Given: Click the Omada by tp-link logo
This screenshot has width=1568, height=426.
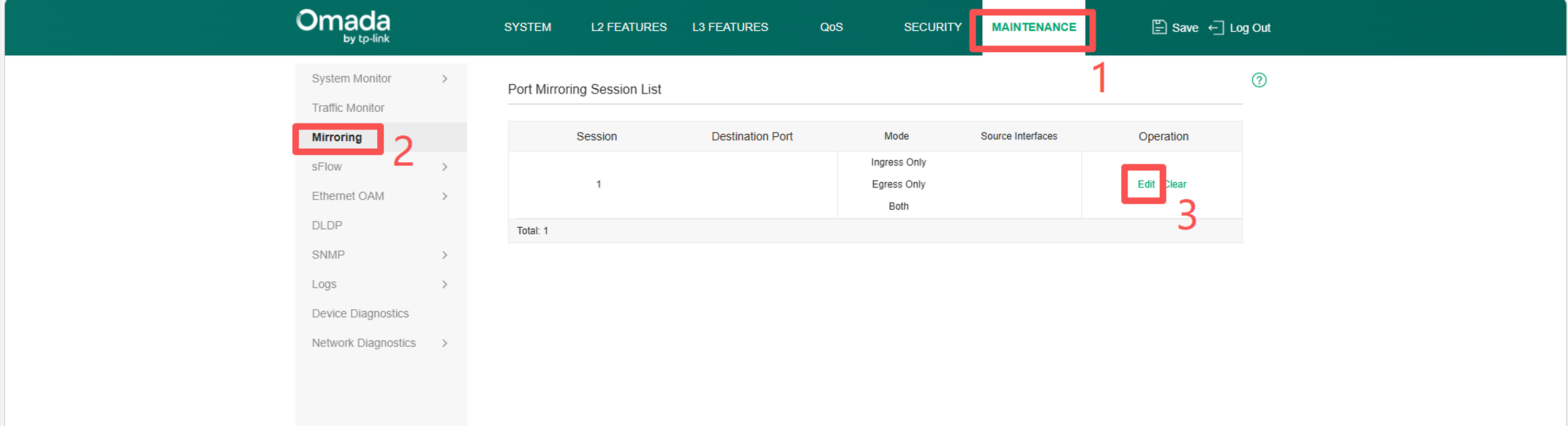Looking at the screenshot, I should tap(343, 26).
